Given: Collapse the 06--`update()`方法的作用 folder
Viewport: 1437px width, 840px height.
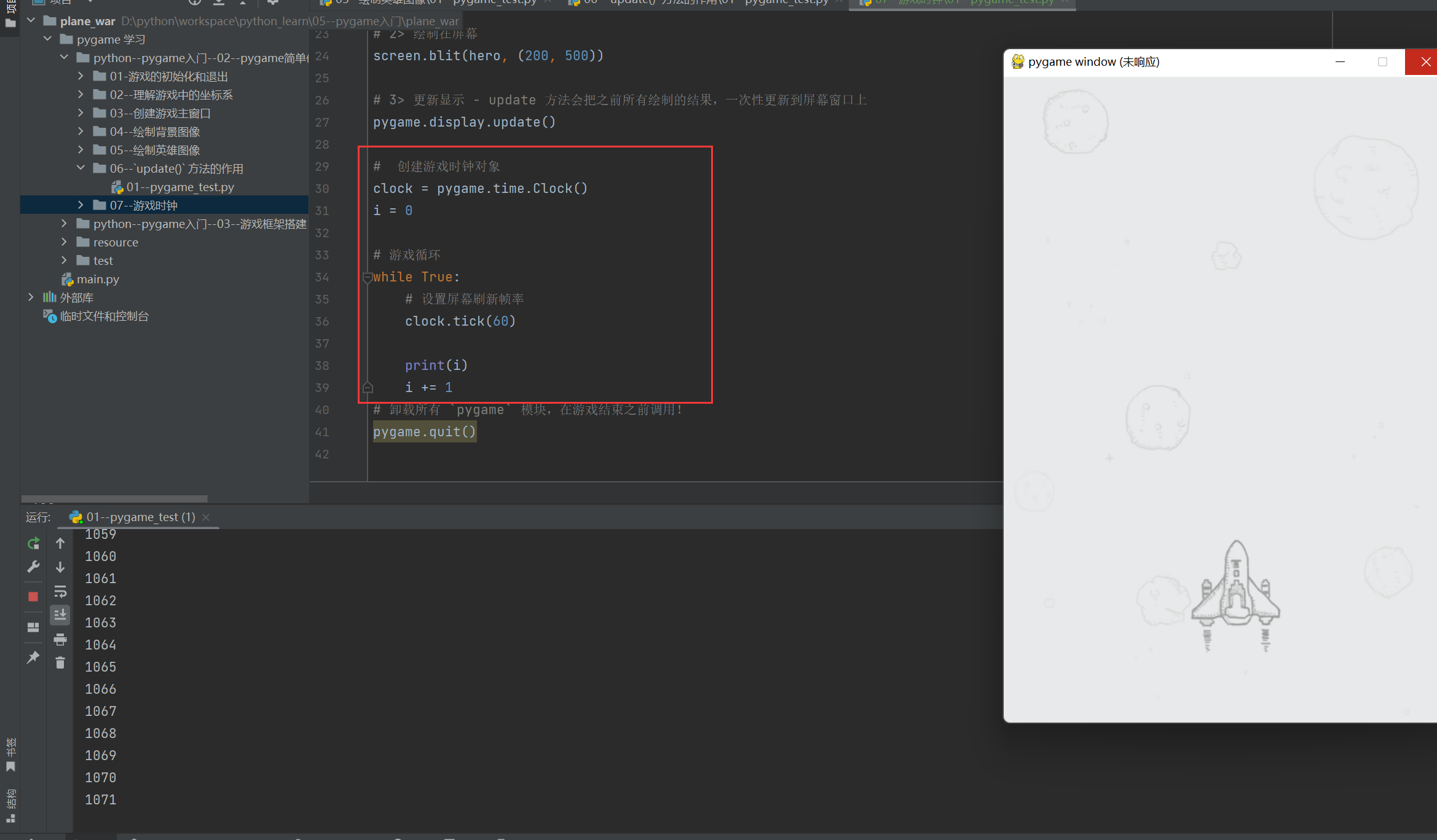Looking at the screenshot, I should tap(81, 168).
